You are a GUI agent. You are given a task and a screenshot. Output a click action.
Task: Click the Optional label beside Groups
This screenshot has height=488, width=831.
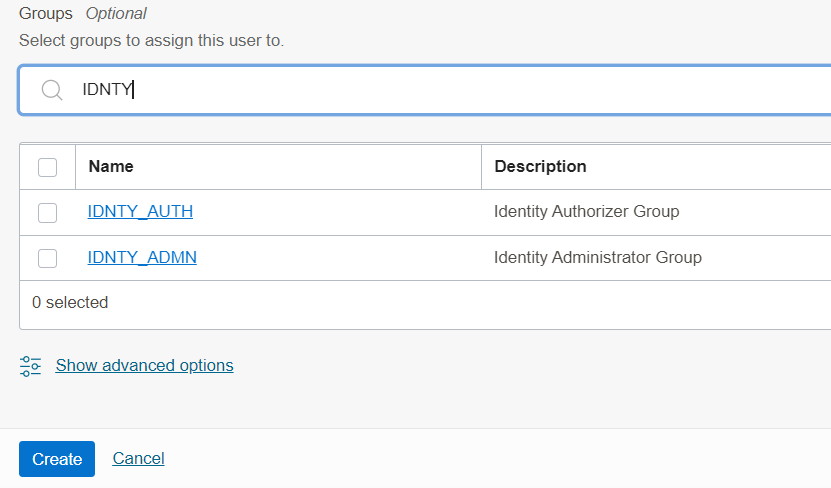(116, 14)
